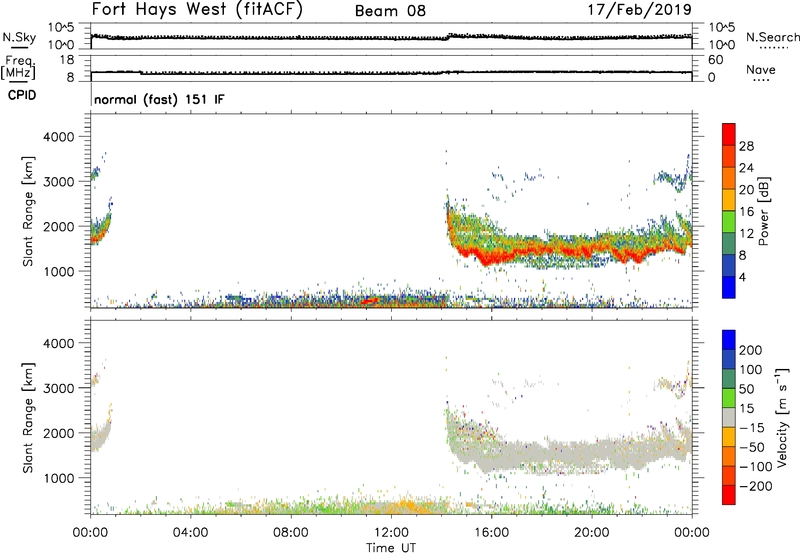Click the date '17/Feb/2019'
This screenshot has width=800, height=554.
point(640,9)
